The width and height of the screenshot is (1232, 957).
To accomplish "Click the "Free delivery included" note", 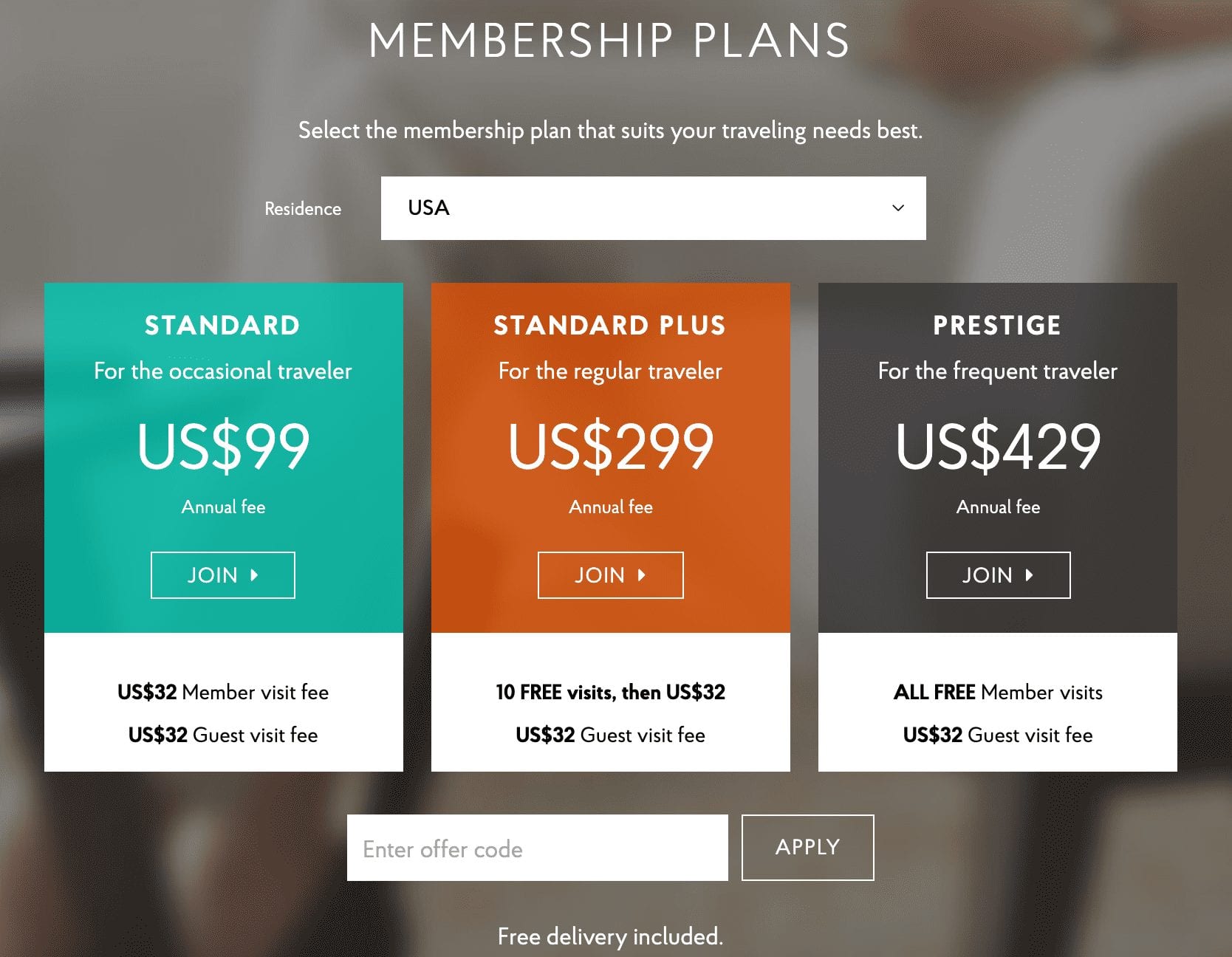I will (610, 936).
